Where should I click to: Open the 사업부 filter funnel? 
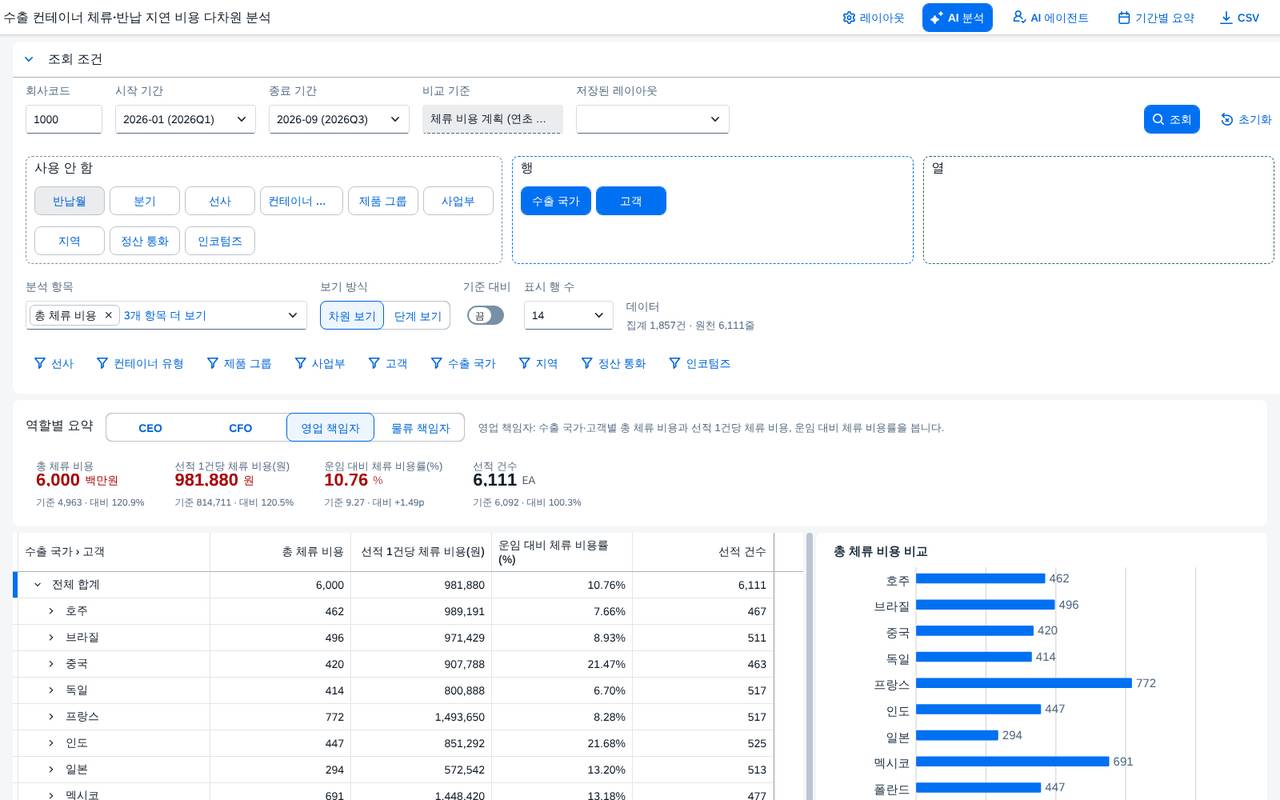click(300, 363)
